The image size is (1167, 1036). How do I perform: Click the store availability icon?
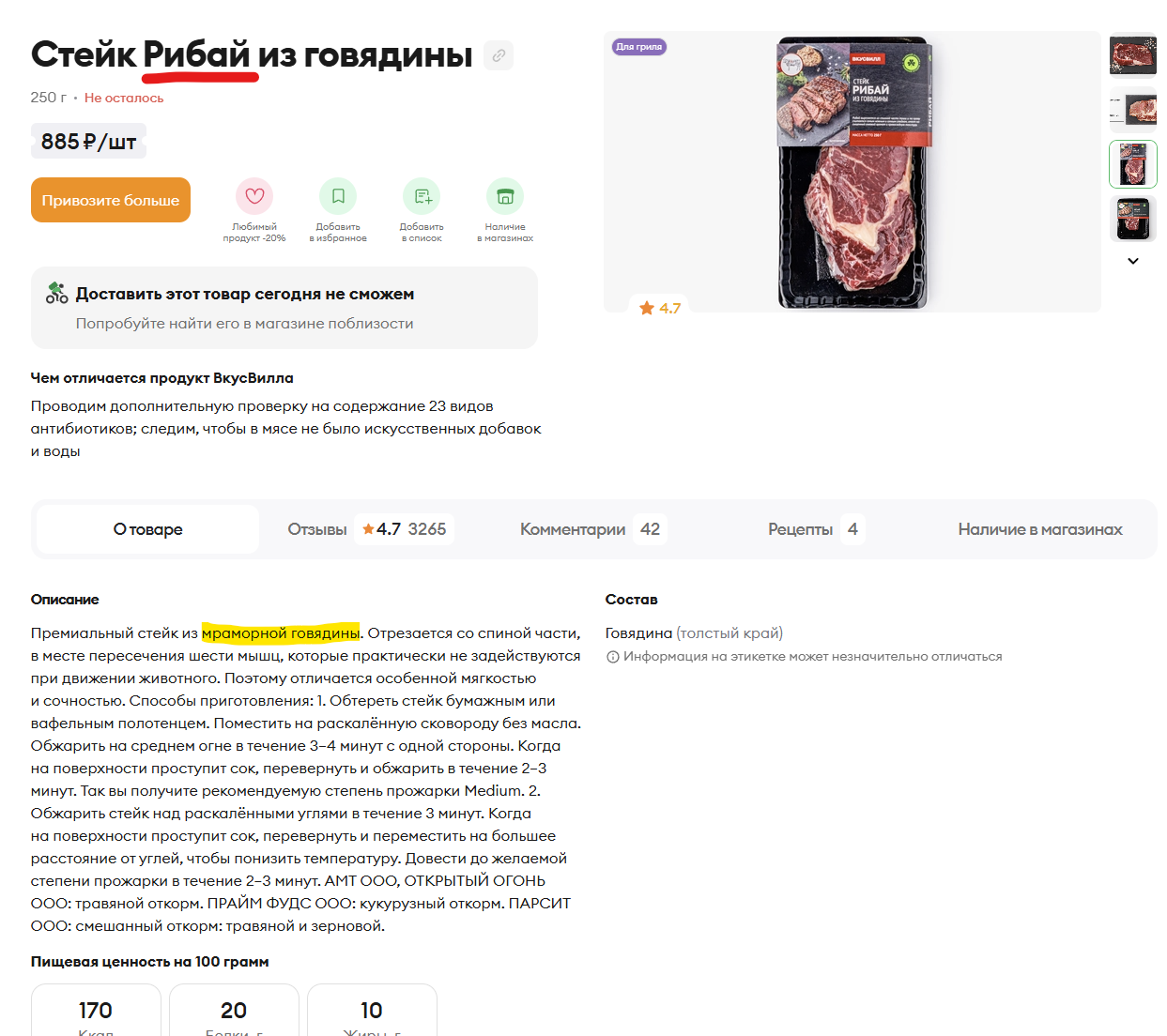click(505, 196)
